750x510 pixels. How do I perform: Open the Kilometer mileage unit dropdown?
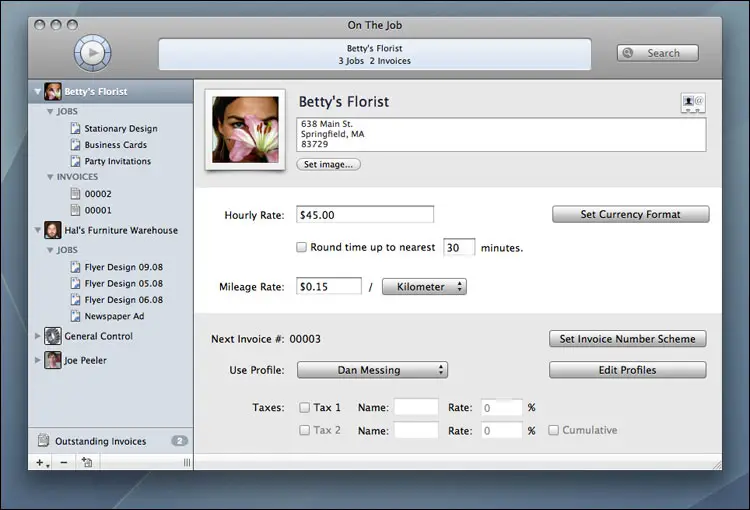pos(424,287)
